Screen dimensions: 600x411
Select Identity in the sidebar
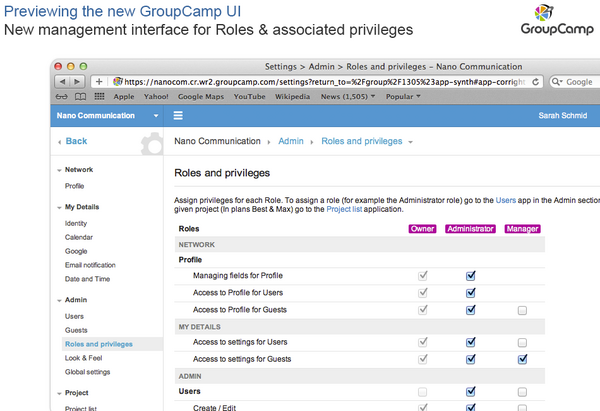[76, 223]
